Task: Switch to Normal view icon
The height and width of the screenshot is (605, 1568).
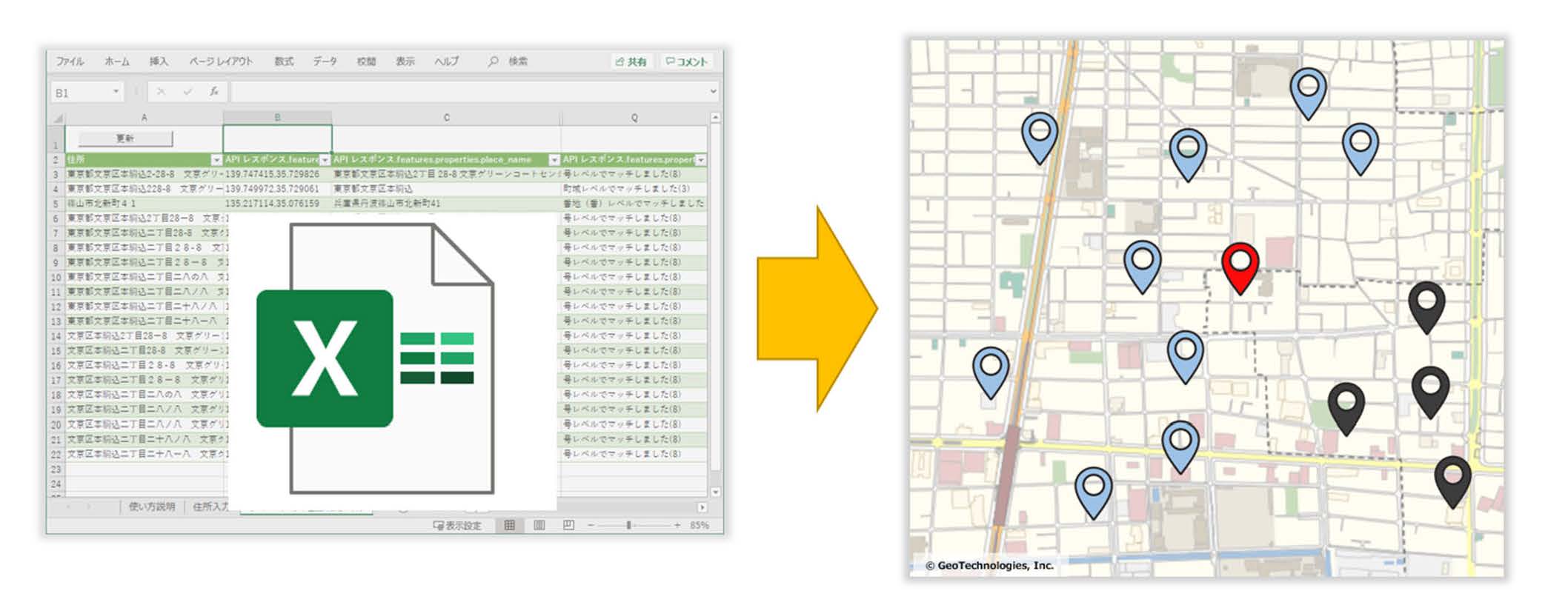Action: pyautogui.click(x=509, y=526)
